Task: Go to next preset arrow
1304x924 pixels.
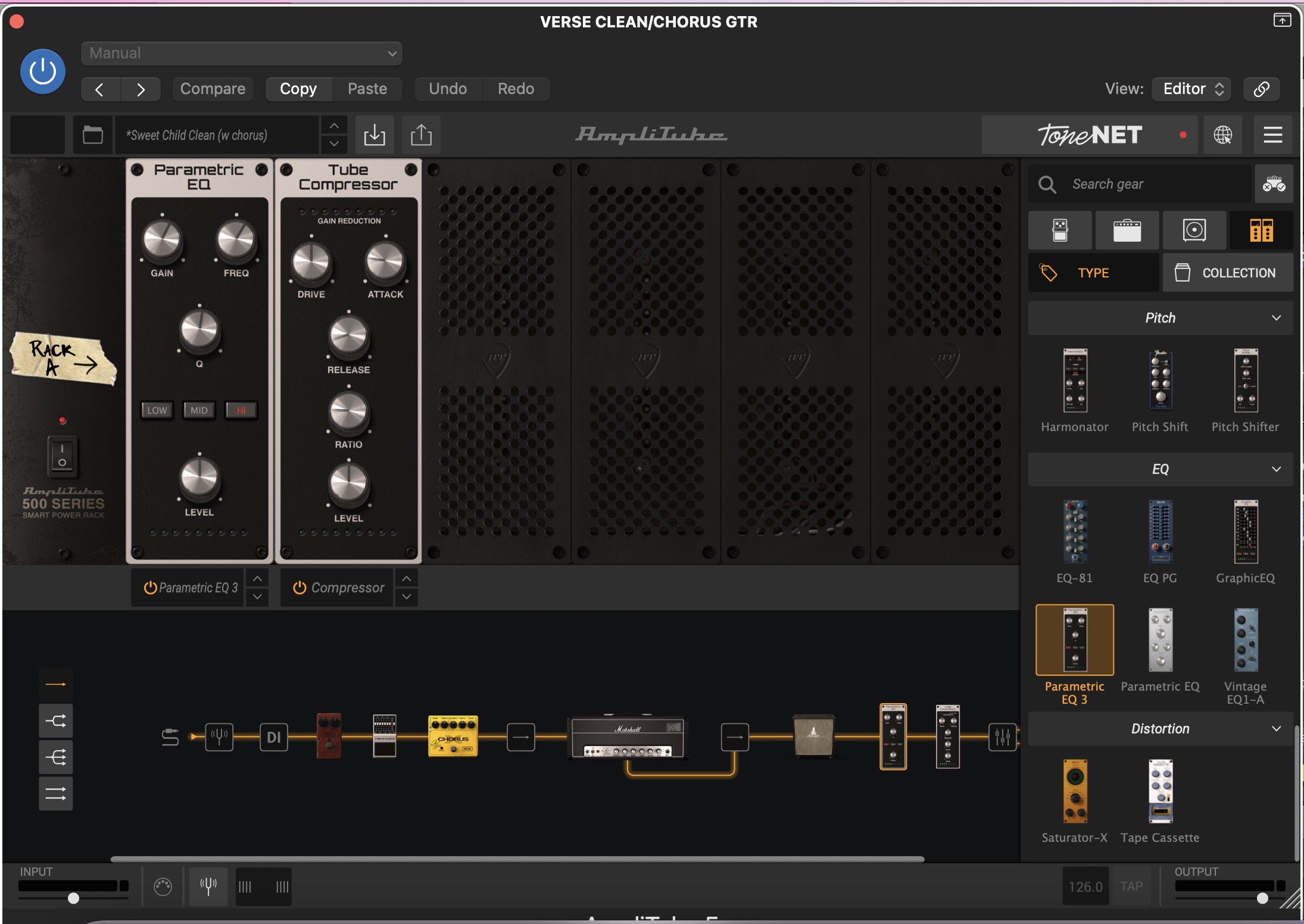Action: coord(141,89)
